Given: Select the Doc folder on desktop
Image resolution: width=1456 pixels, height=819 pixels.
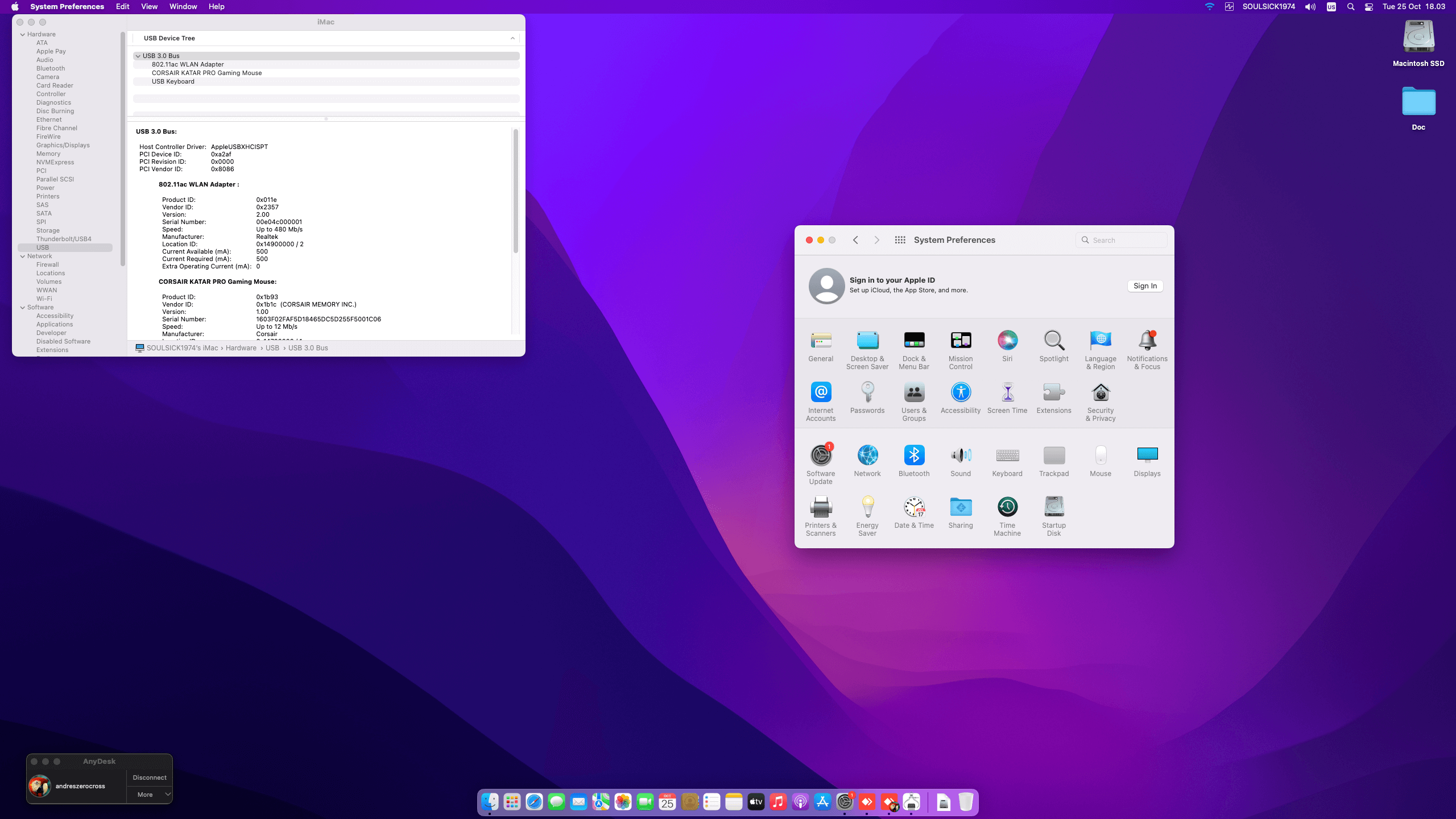Looking at the screenshot, I should [x=1418, y=108].
